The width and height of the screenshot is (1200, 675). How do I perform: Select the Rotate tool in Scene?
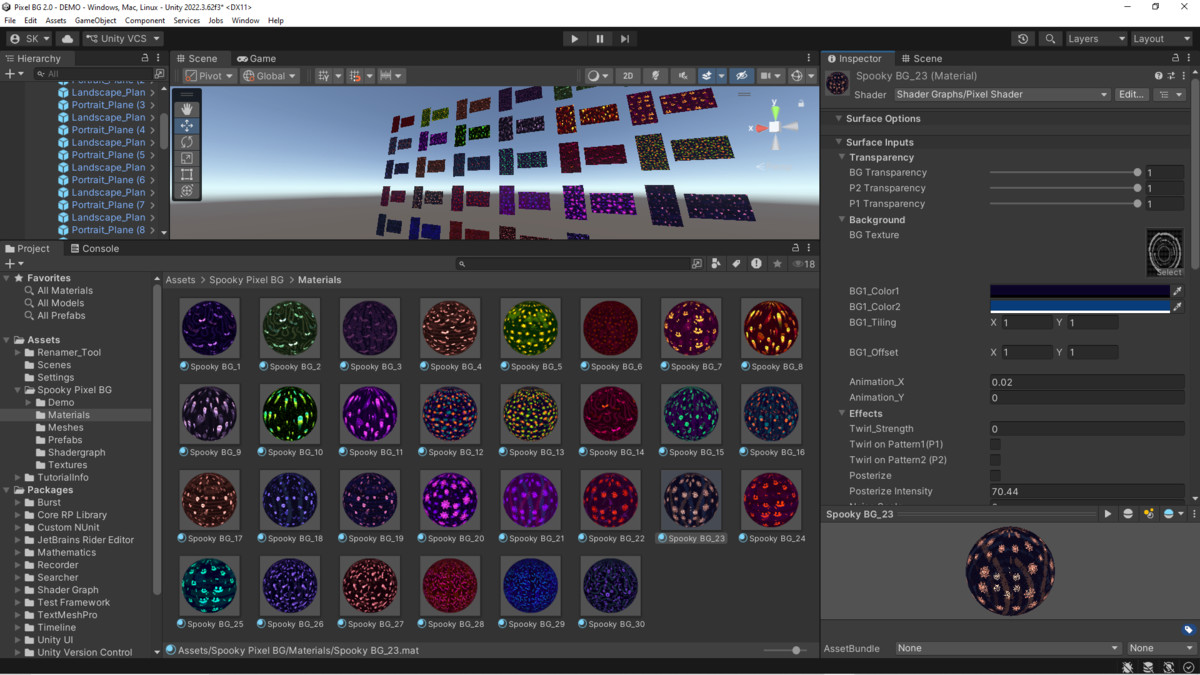187,142
